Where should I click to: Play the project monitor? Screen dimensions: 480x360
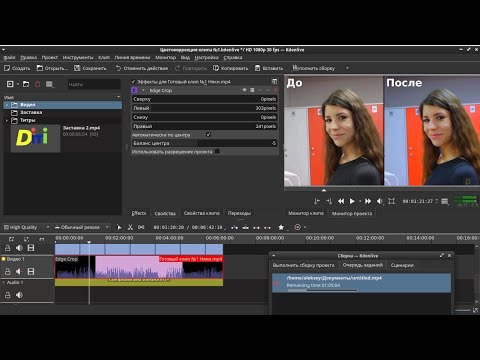[x=352, y=201]
